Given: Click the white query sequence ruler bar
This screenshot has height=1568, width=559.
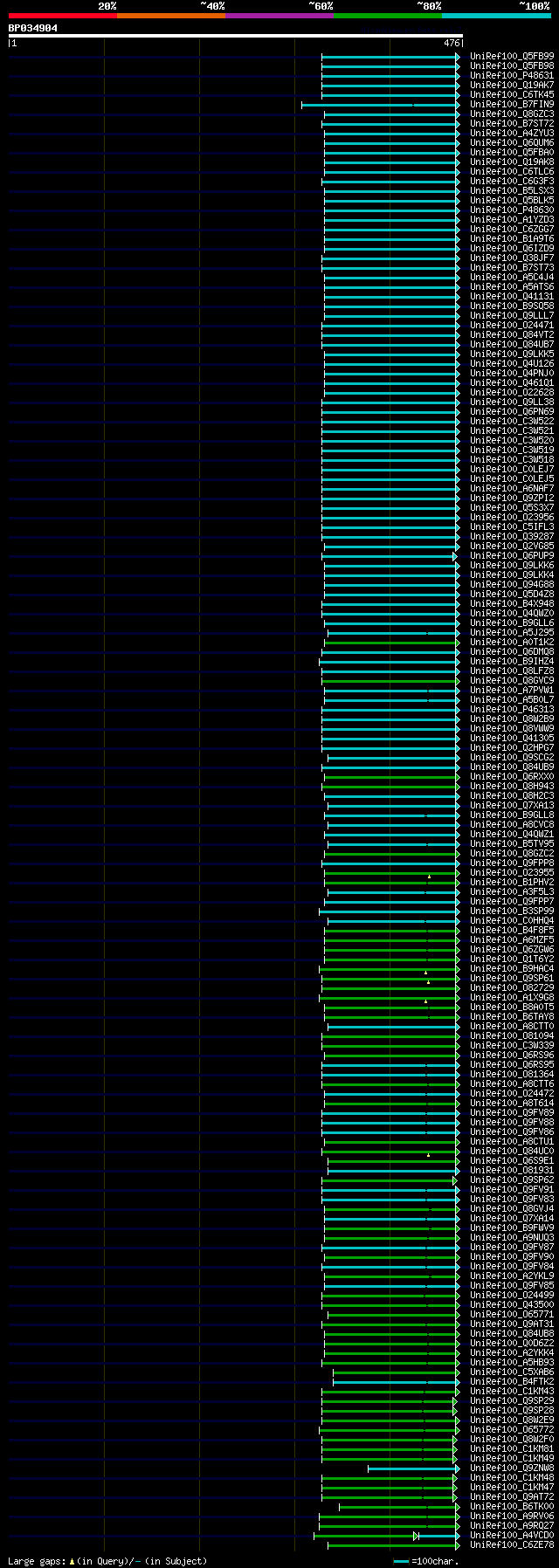Looking at the screenshot, I should click(x=235, y=36).
